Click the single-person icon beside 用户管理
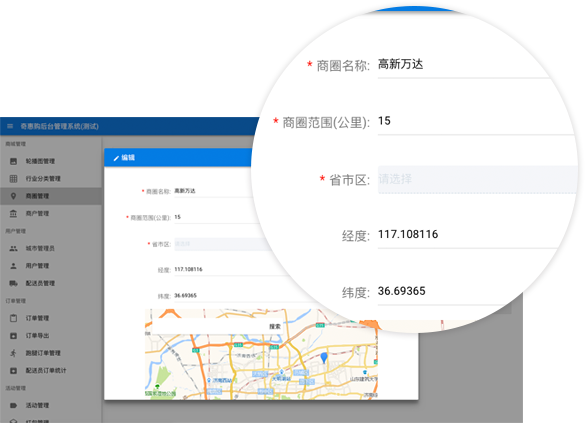The width and height of the screenshot is (585, 423). 13,266
